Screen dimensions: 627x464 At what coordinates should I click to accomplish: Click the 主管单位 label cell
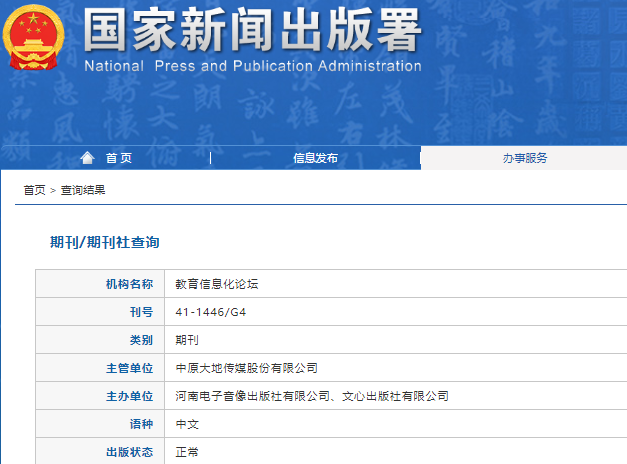coord(100,368)
